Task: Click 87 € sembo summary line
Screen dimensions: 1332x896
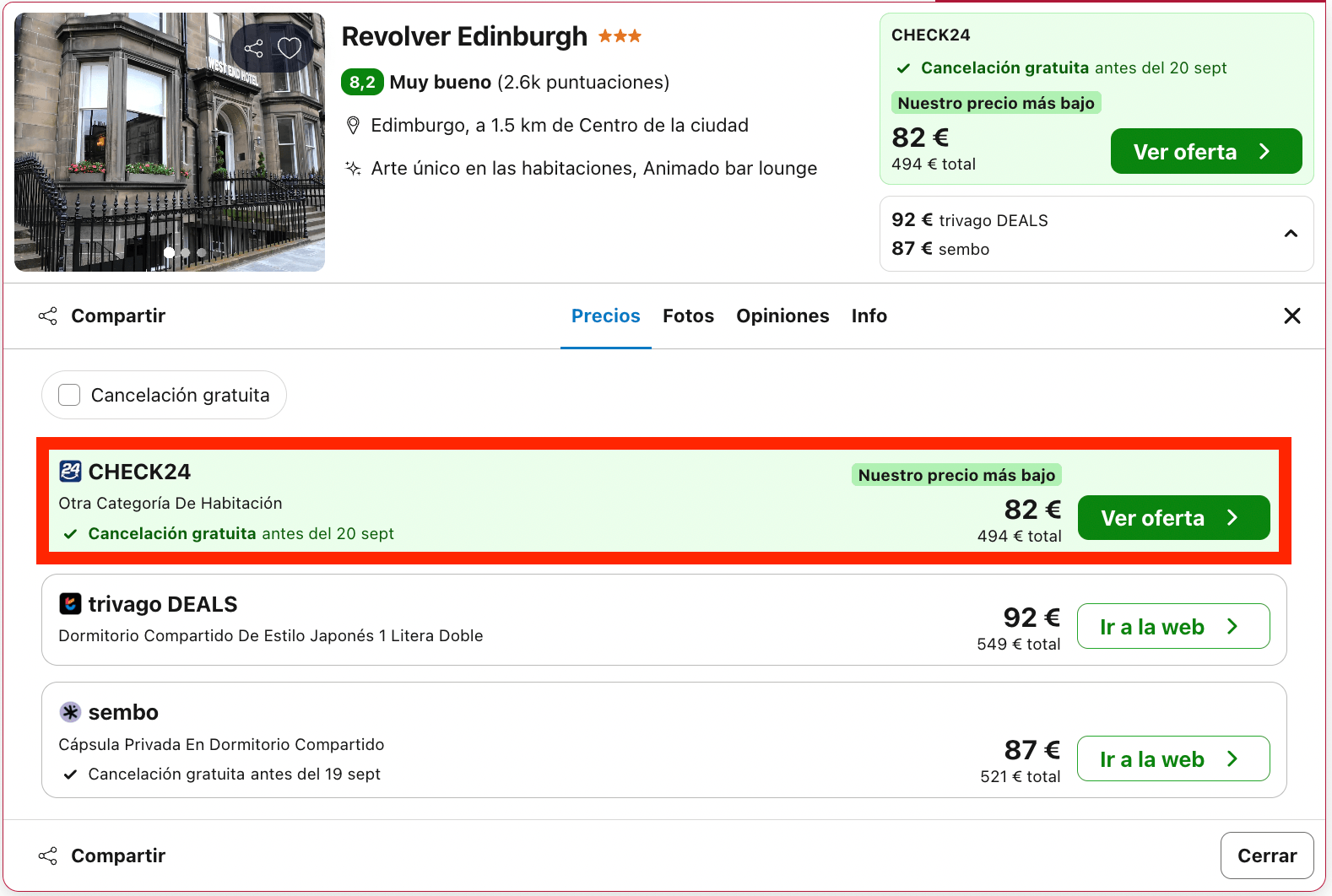Action: point(940,249)
